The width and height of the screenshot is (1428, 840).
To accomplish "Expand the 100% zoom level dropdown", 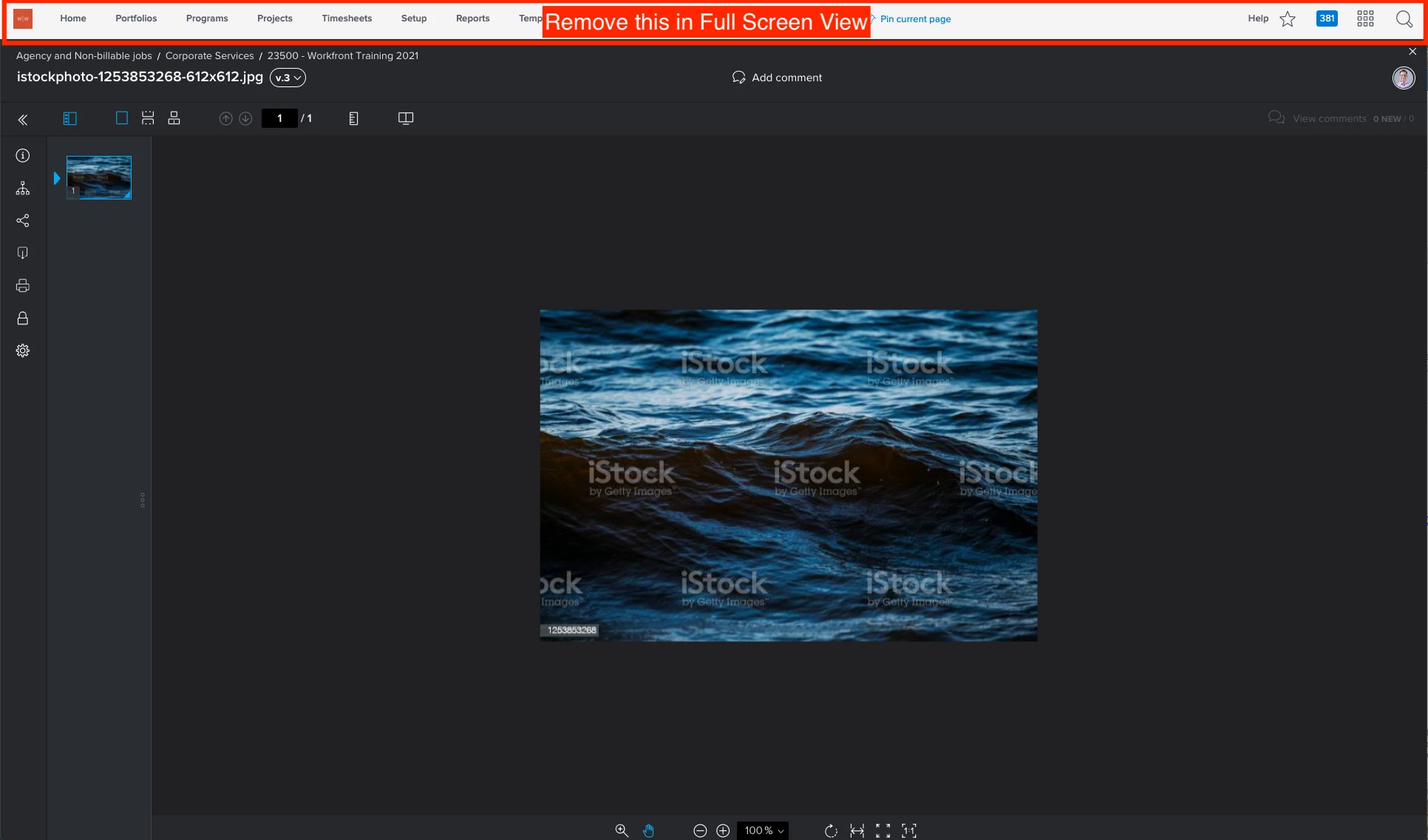I will (764, 830).
